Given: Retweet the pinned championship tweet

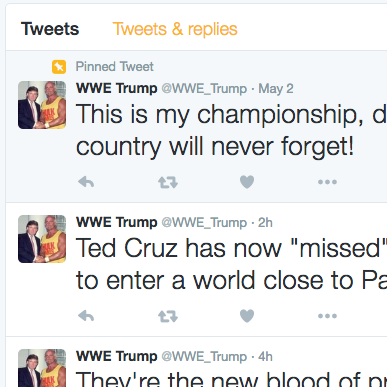Looking at the screenshot, I should (168, 182).
